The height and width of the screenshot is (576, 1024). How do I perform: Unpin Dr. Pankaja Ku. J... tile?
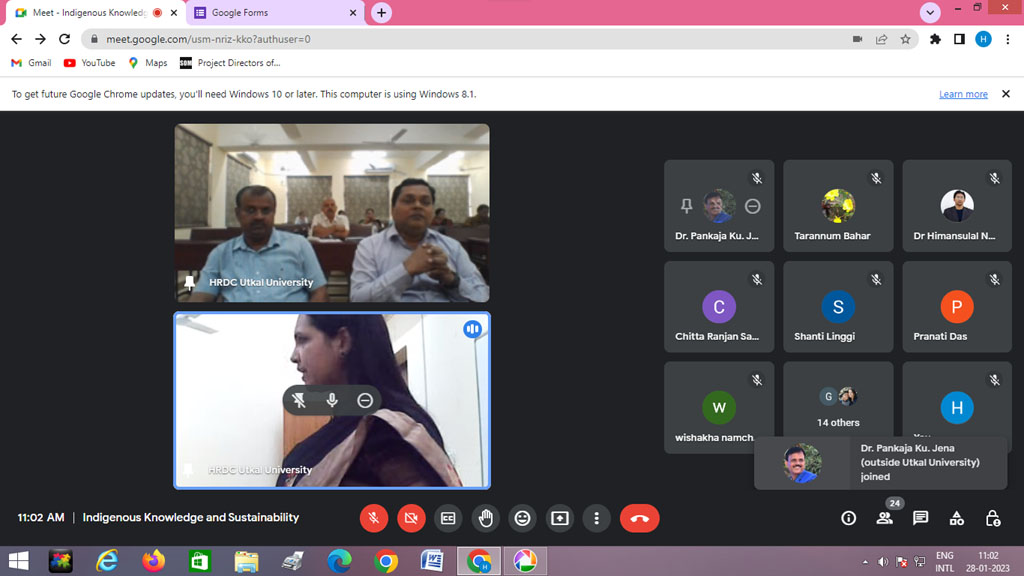pyautogui.click(x=686, y=206)
